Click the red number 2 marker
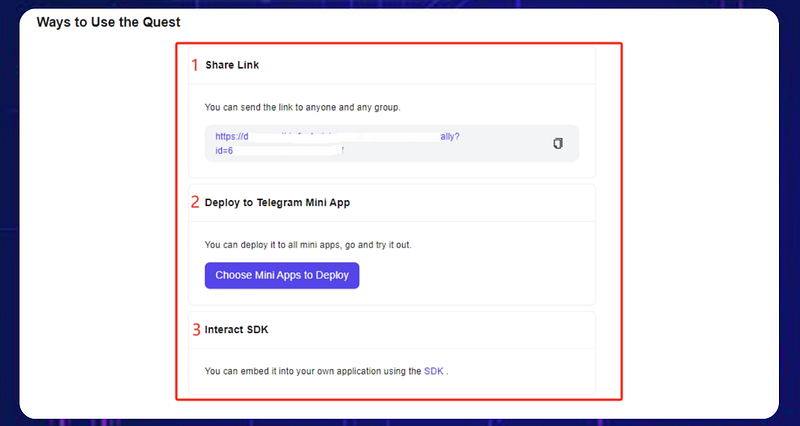This screenshot has height=426, width=800. (195, 203)
